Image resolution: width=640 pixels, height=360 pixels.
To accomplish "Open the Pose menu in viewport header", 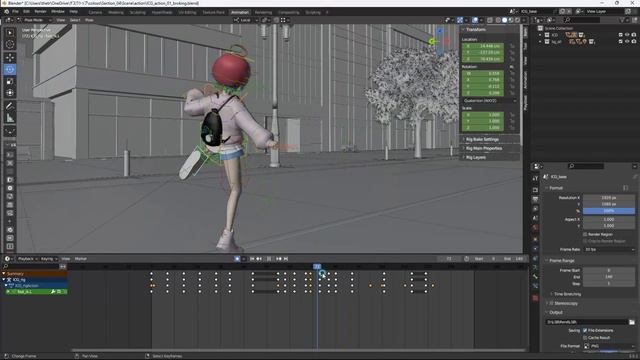I will pos(89,20).
